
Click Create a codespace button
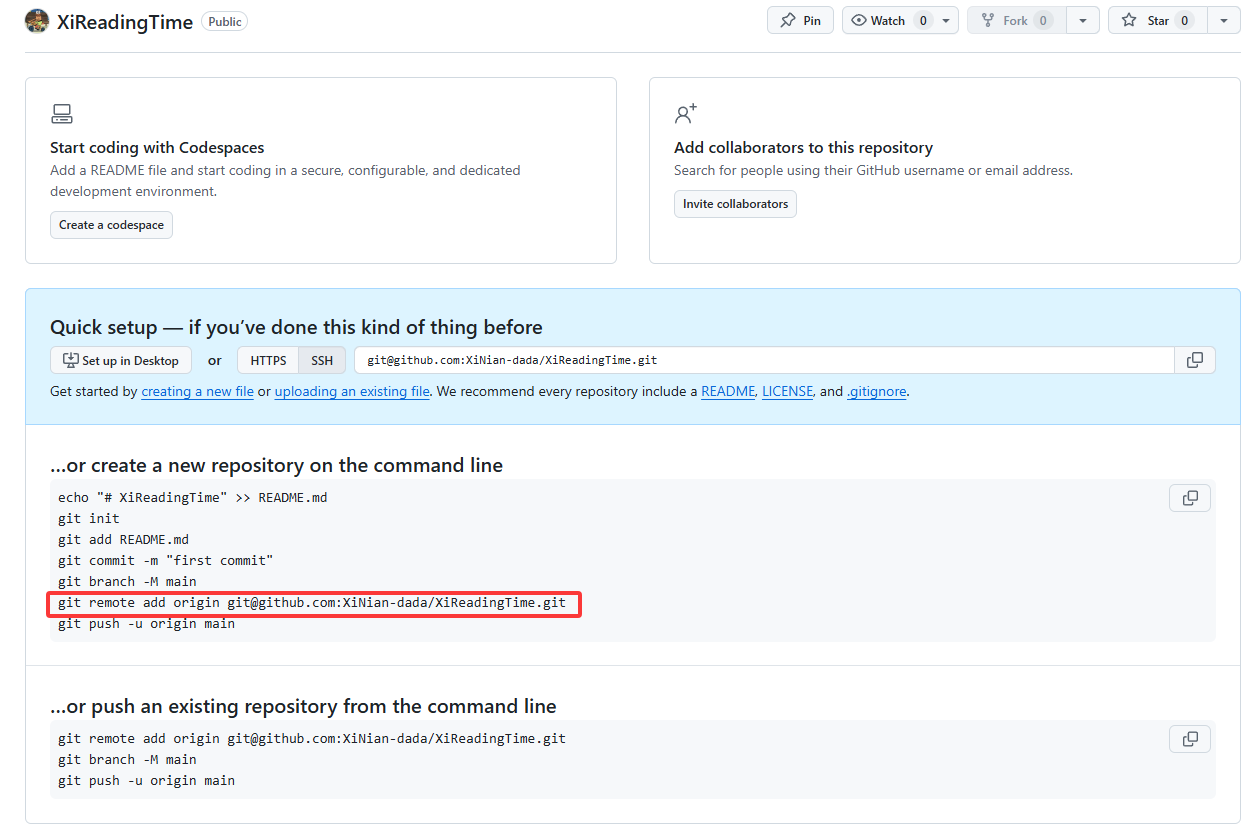(111, 225)
